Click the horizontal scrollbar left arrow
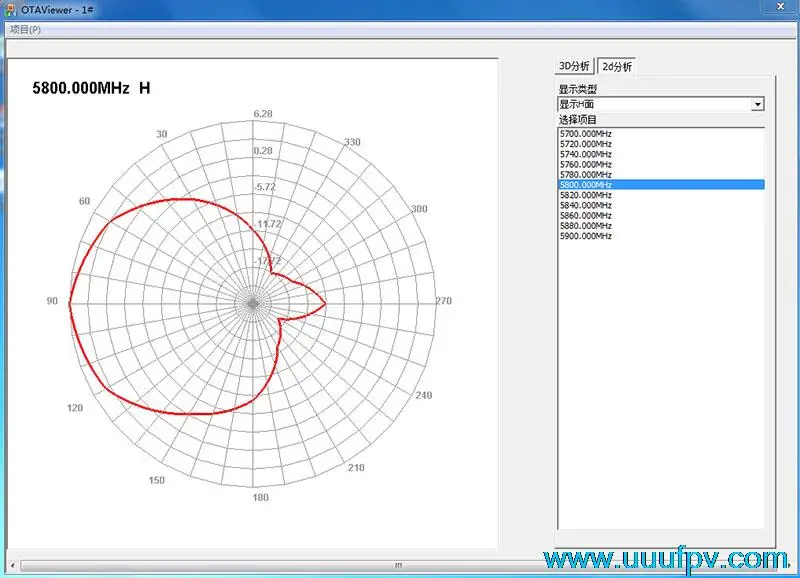 pyautogui.click(x=13, y=566)
